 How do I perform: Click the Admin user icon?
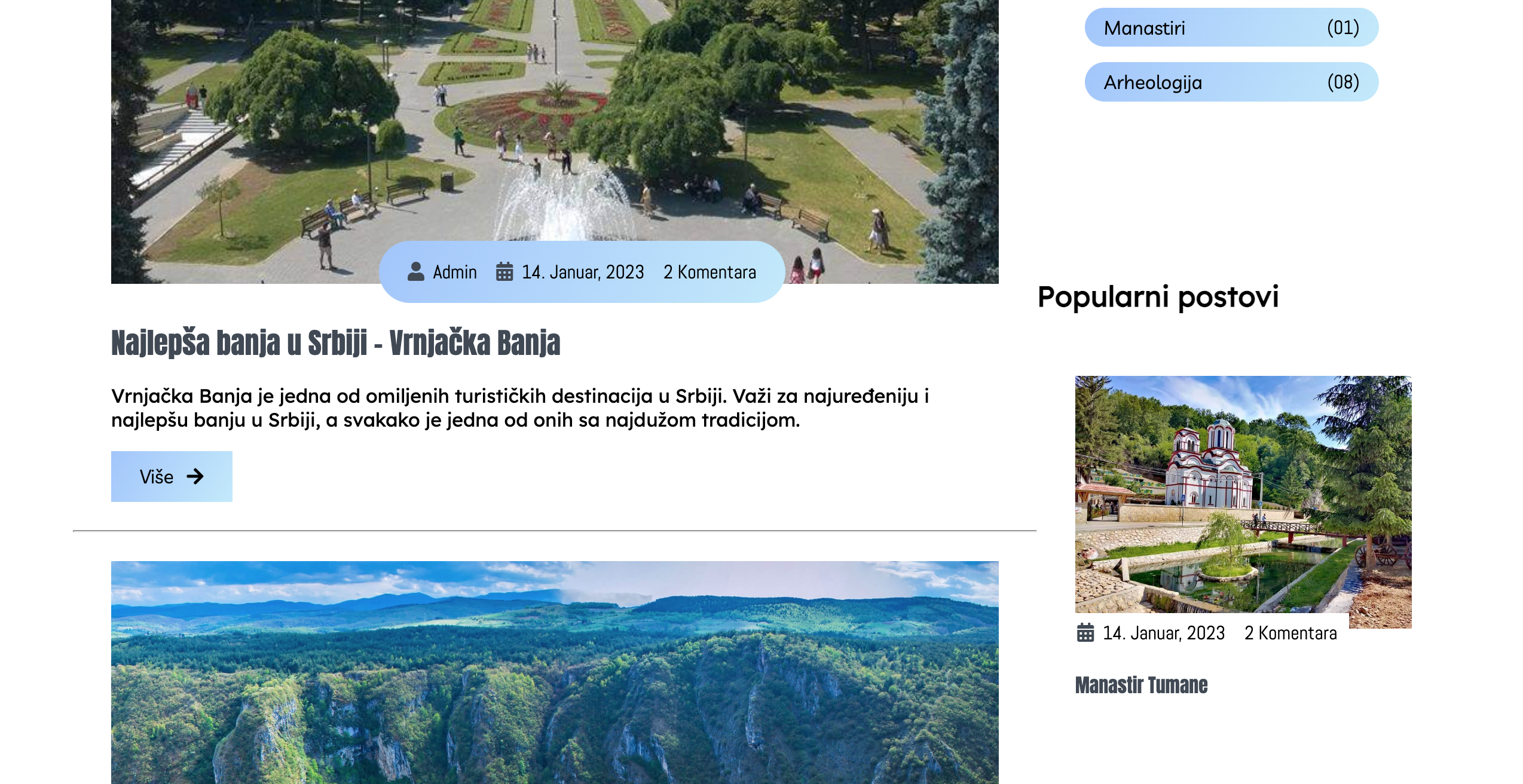pyautogui.click(x=416, y=272)
